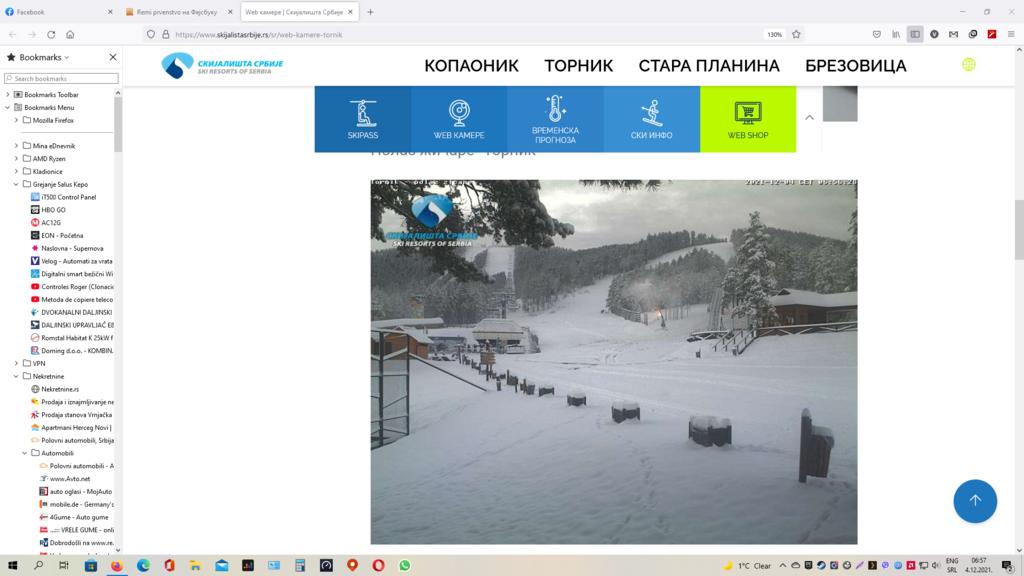Click the Search bookmarks field
This screenshot has width=1024, height=576.
pos(65,78)
